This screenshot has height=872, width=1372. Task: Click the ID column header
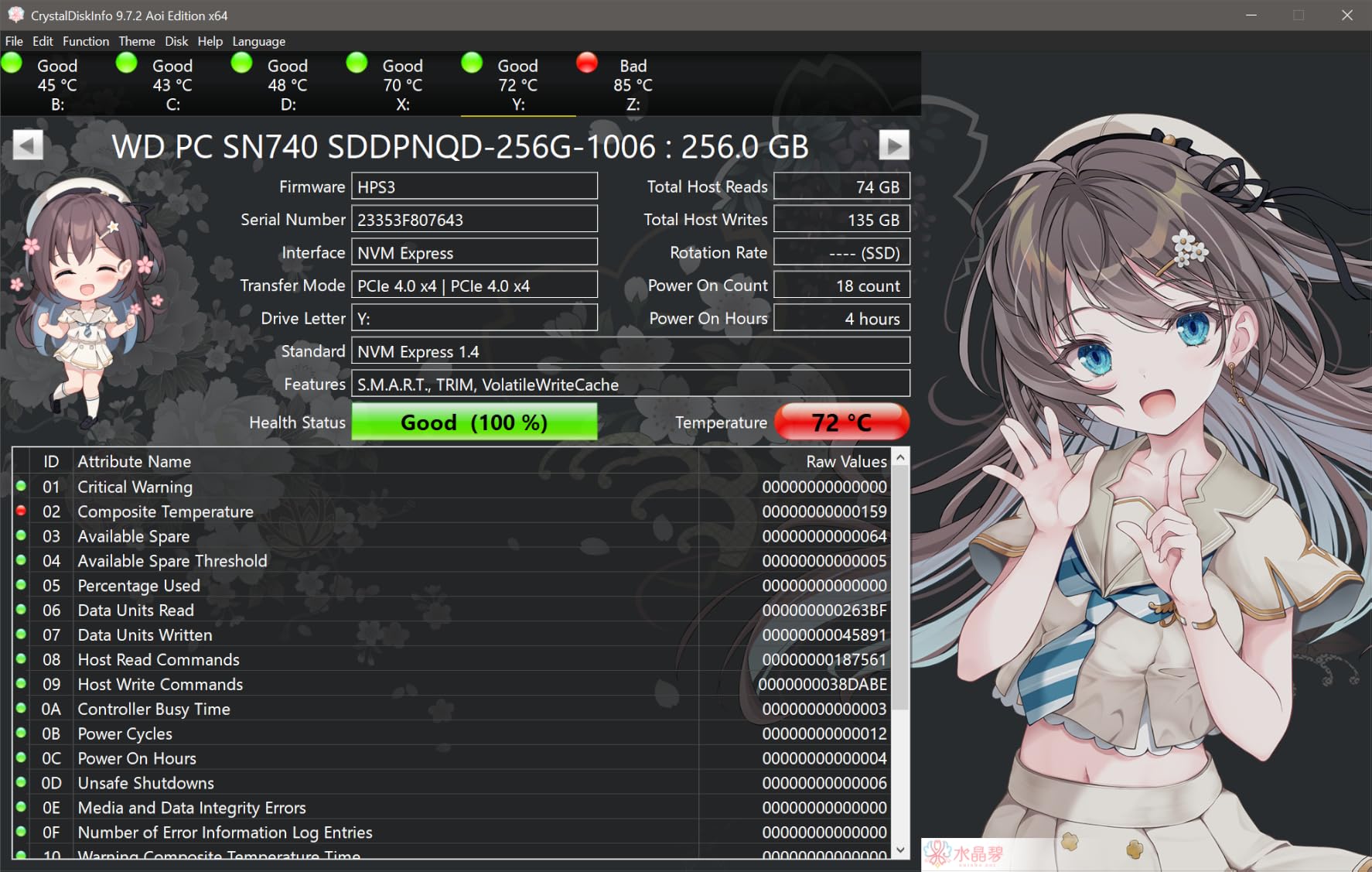(x=51, y=461)
